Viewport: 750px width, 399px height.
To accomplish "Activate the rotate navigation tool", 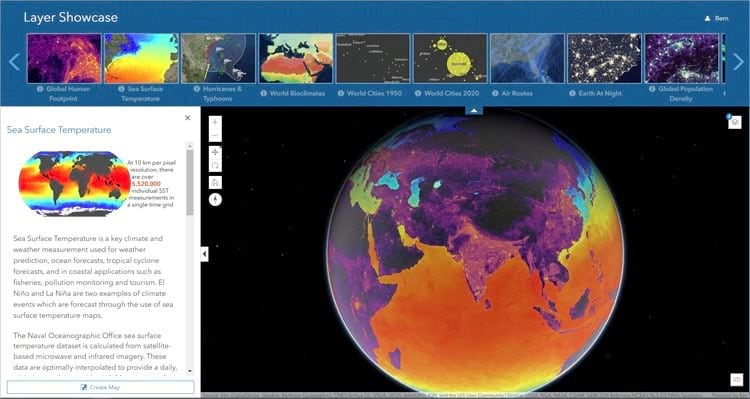I will click(x=215, y=166).
